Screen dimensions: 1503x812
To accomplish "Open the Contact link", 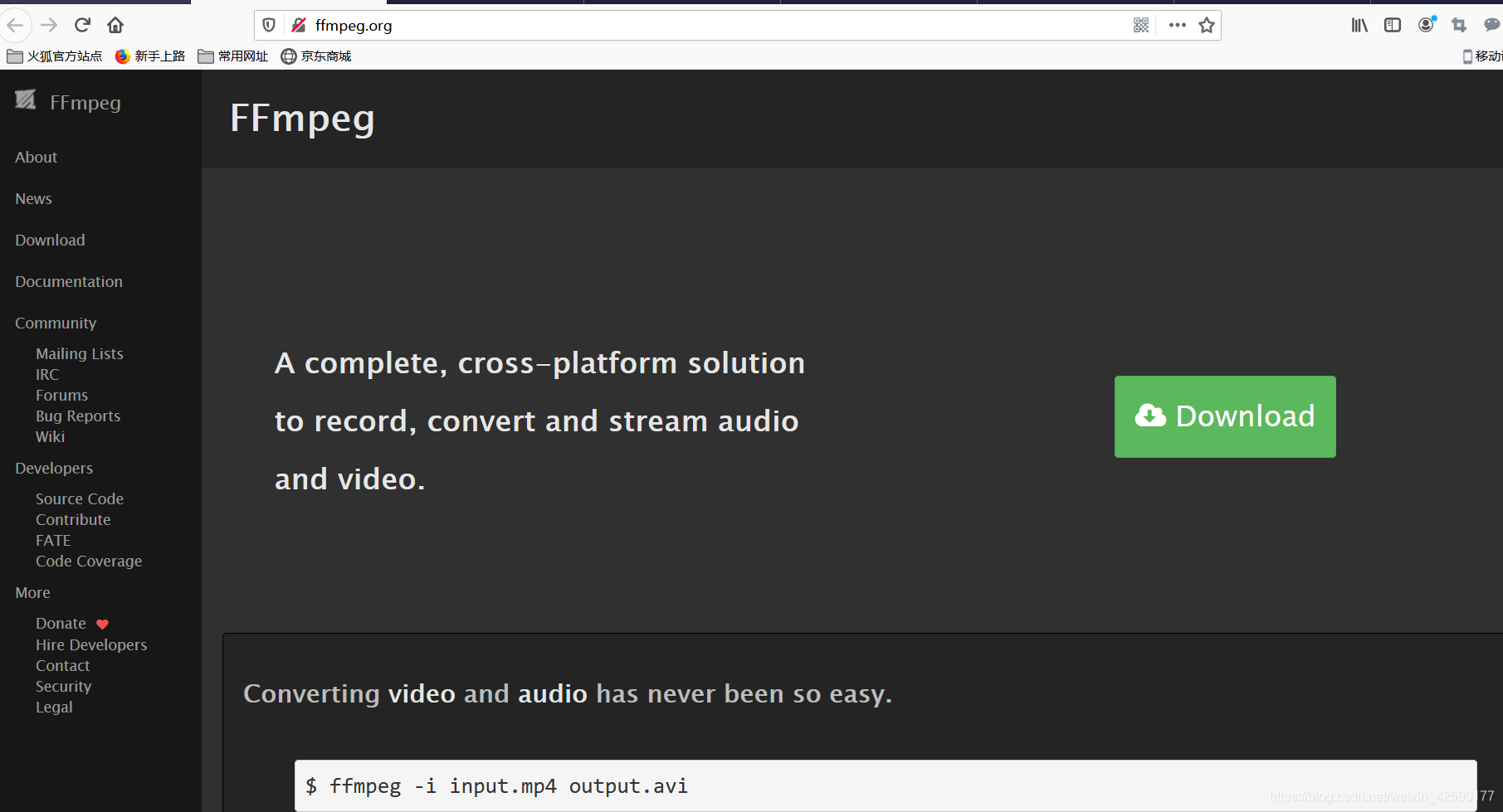I will point(62,665).
